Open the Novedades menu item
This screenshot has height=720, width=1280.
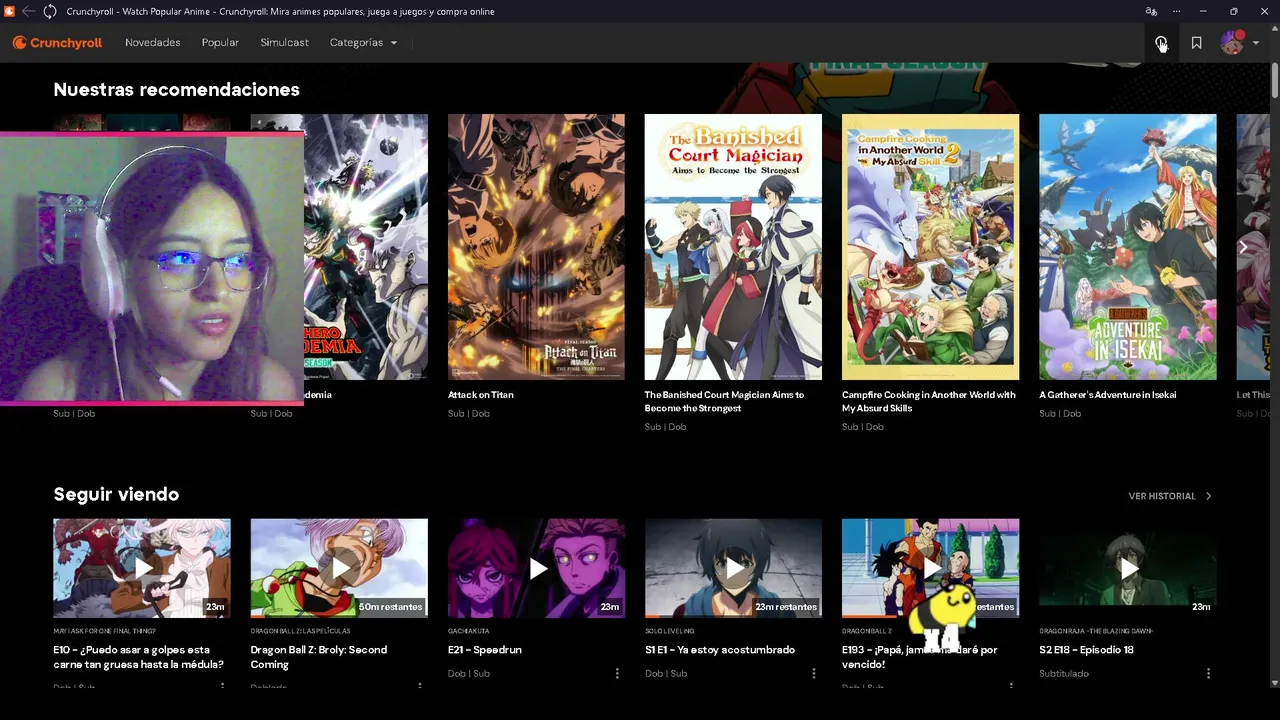[153, 43]
